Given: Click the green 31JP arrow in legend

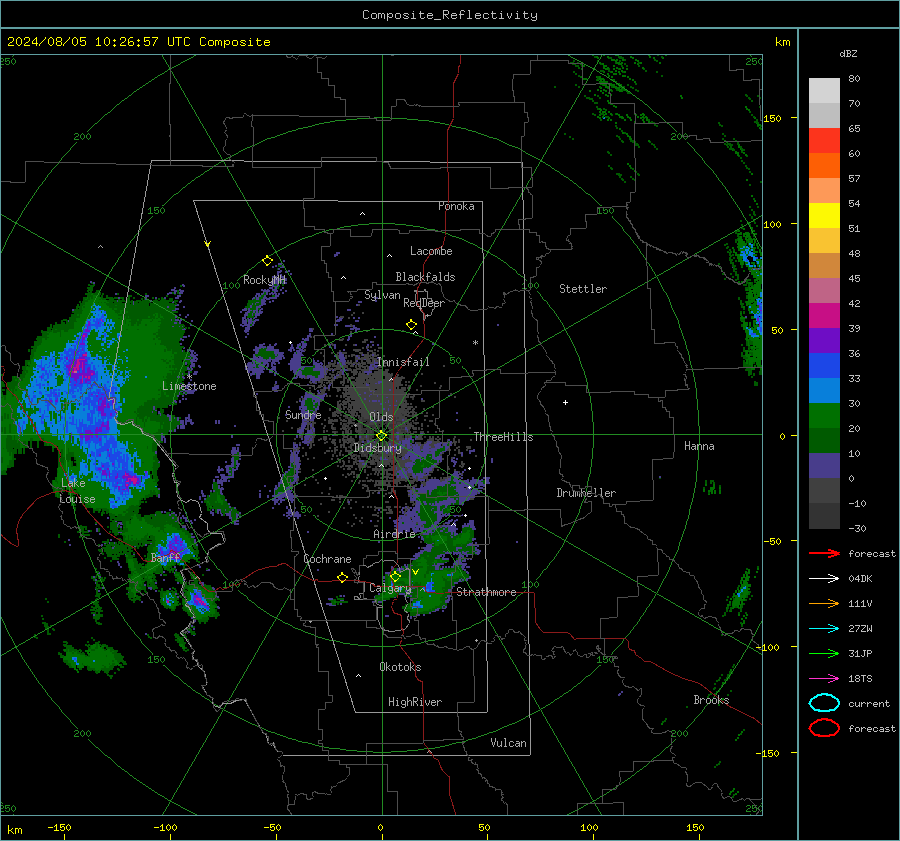Looking at the screenshot, I should 824,653.
